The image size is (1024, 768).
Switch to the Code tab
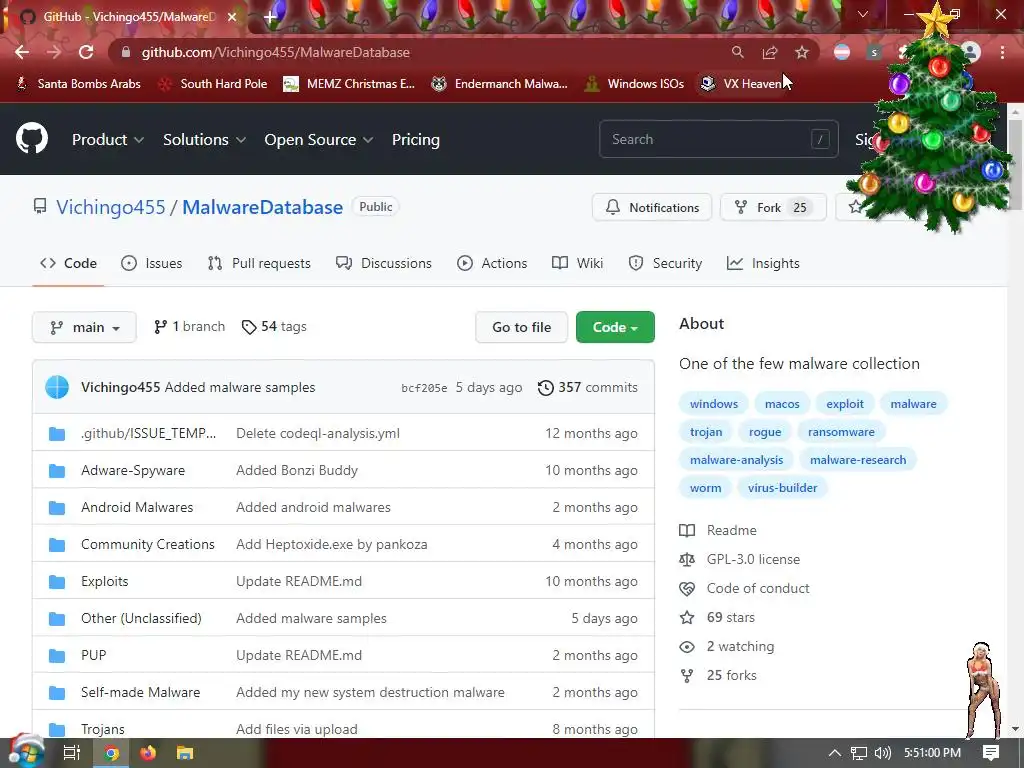(x=68, y=263)
